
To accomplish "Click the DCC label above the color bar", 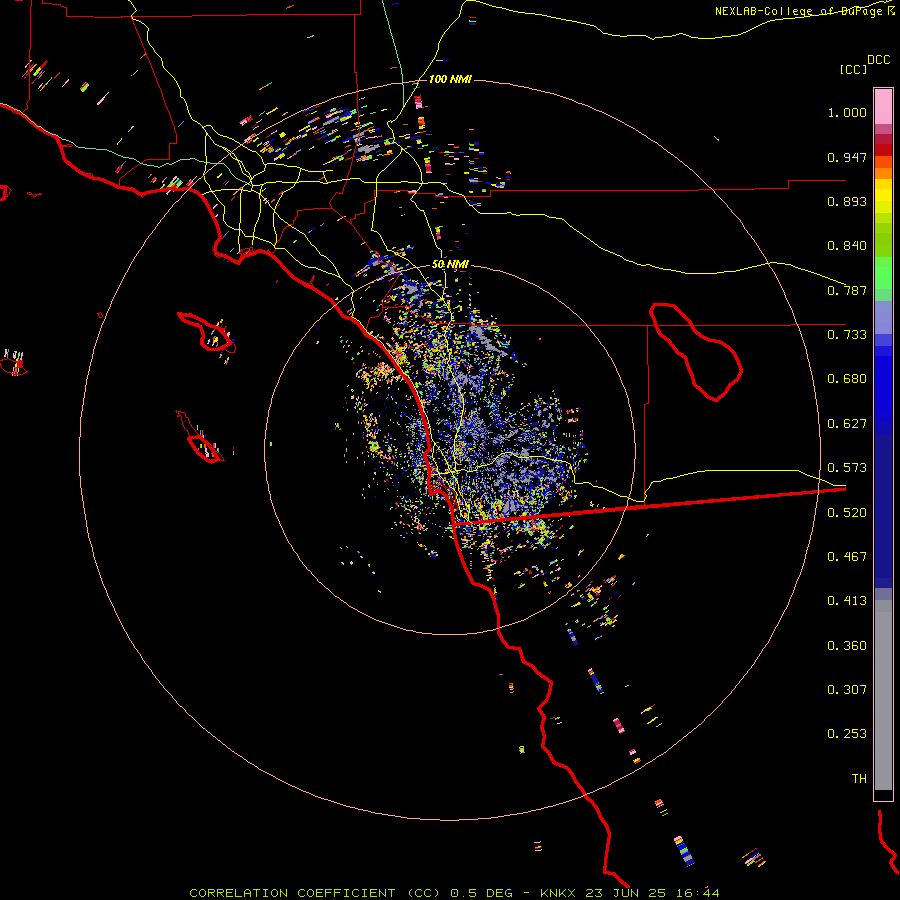I will [x=879, y=60].
